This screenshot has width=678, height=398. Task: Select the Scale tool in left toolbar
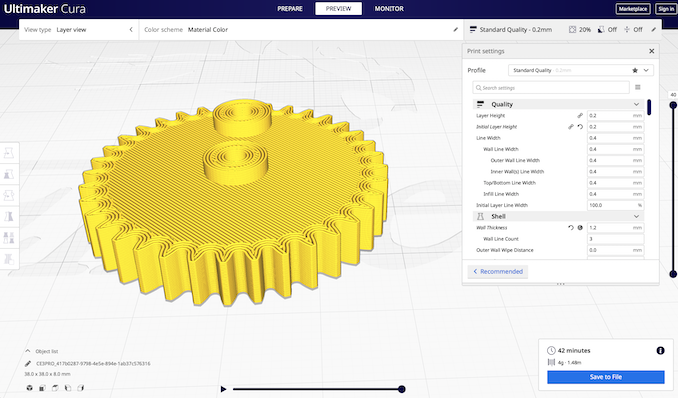[x=9, y=174]
